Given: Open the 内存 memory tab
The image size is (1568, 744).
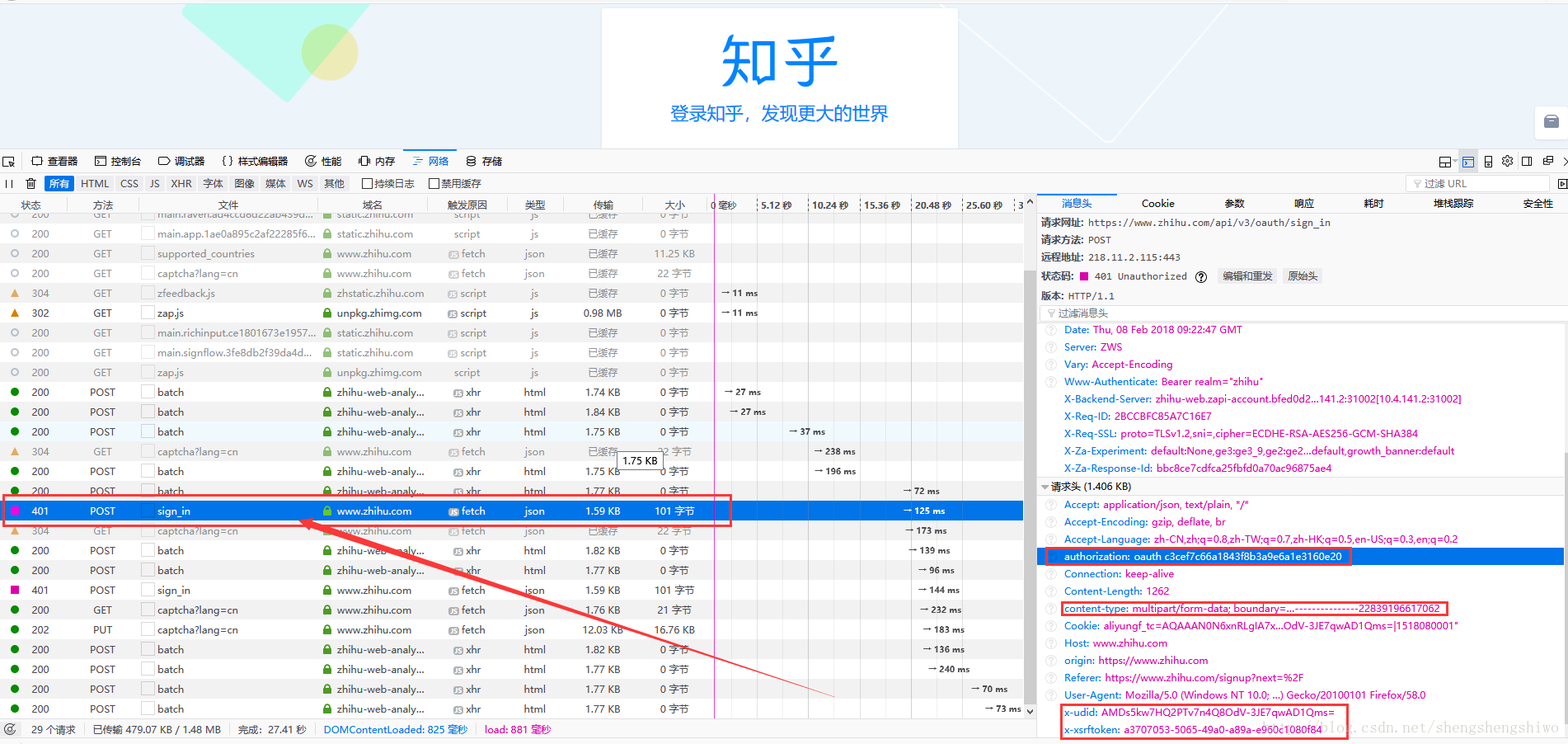Looking at the screenshot, I should pos(377,162).
